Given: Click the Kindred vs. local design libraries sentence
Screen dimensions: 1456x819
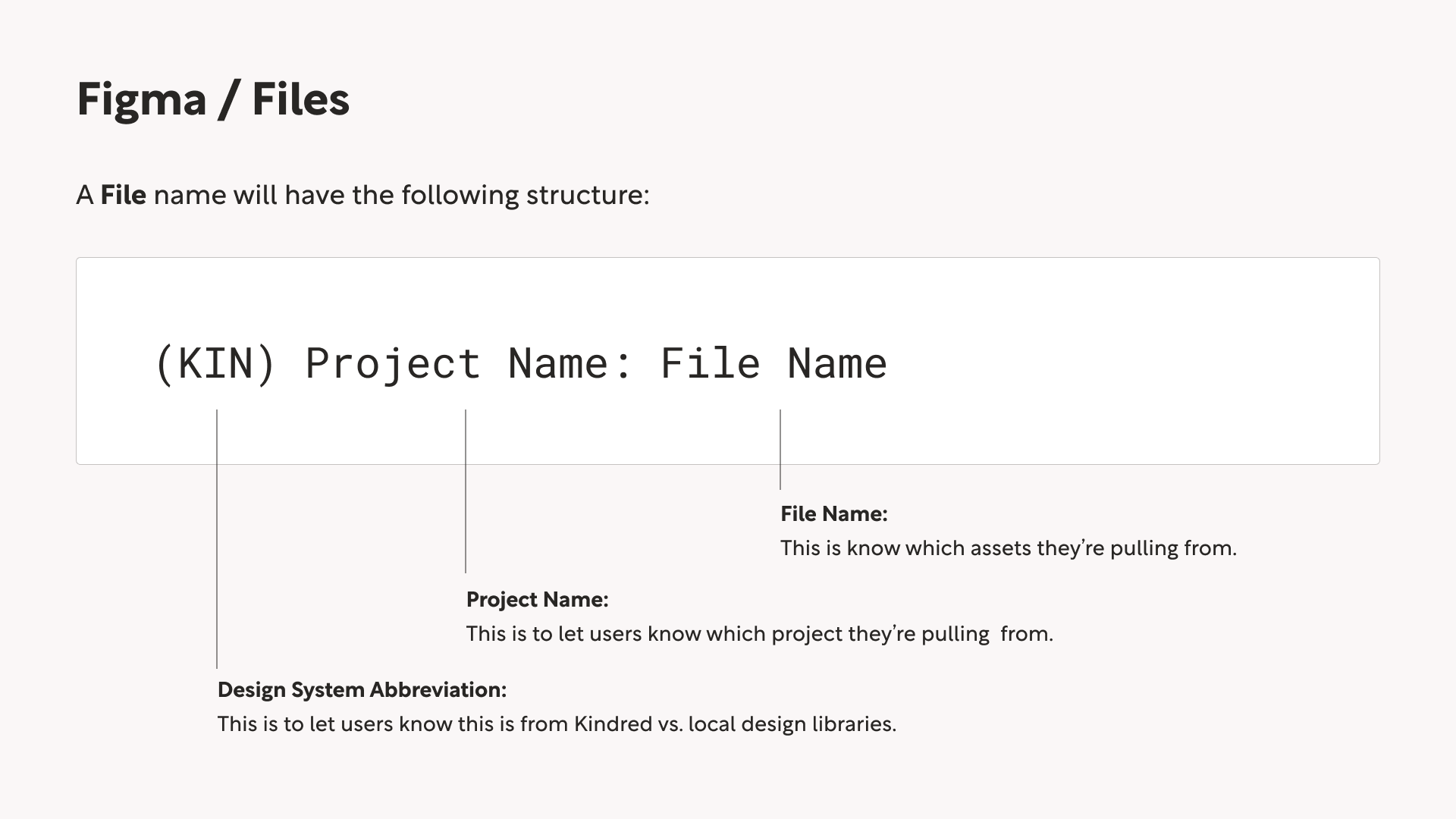Looking at the screenshot, I should [557, 724].
